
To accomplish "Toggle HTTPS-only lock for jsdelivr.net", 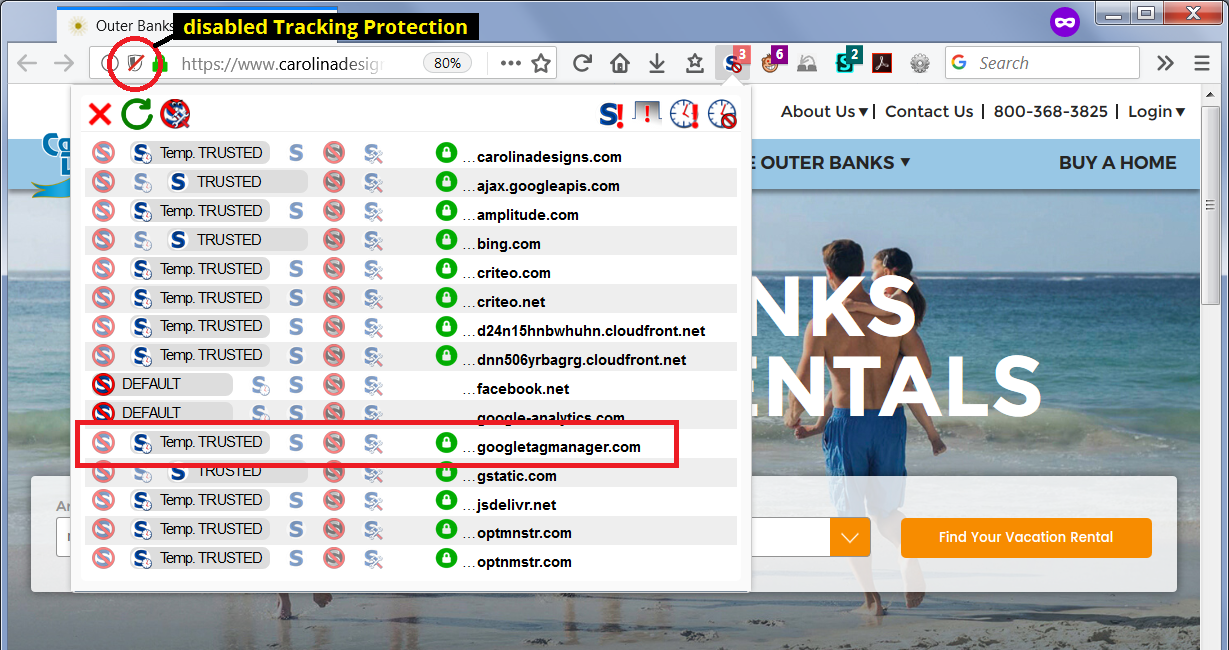I will pyautogui.click(x=446, y=500).
